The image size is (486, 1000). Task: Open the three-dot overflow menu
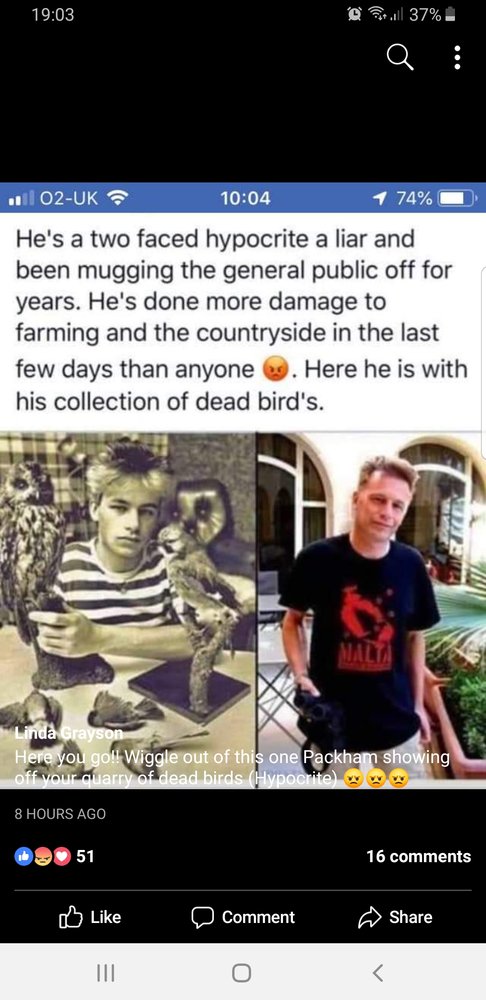[x=457, y=58]
